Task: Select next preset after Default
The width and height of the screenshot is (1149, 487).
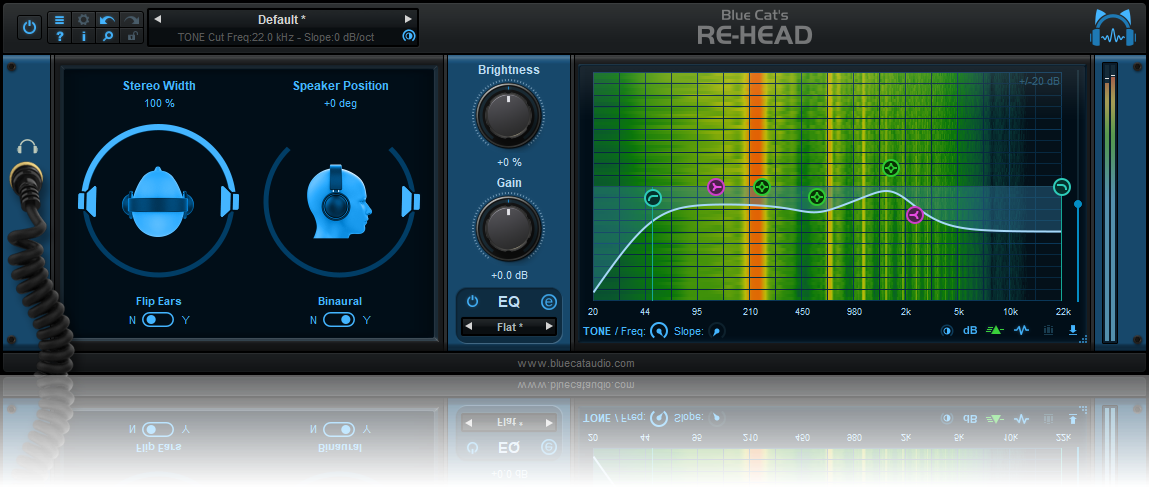Action: click(x=407, y=19)
